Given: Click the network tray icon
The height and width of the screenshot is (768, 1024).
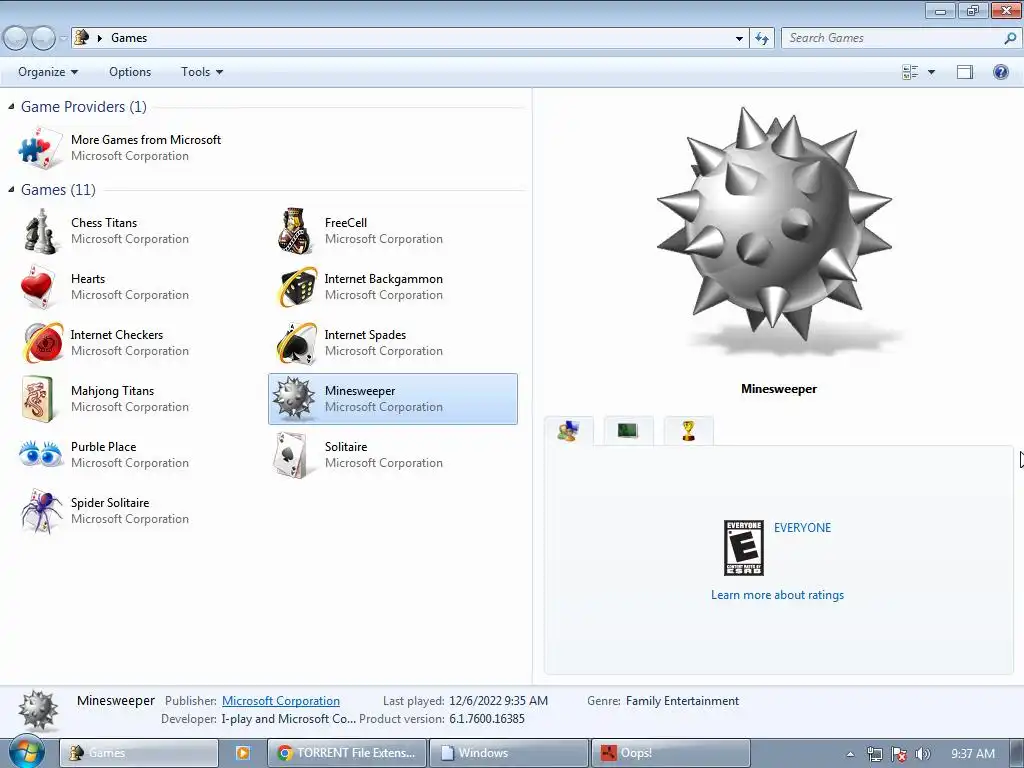Looking at the screenshot, I should (x=874, y=754).
